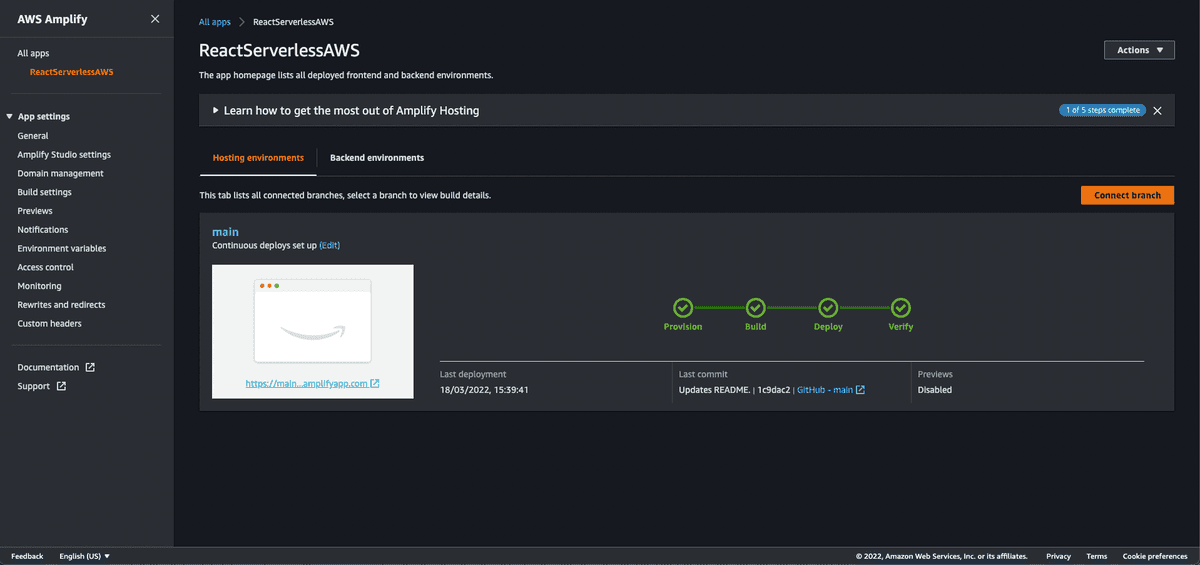Click Connect branch button
Image resolution: width=1200 pixels, height=565 pixels.
click(1127, 195)
